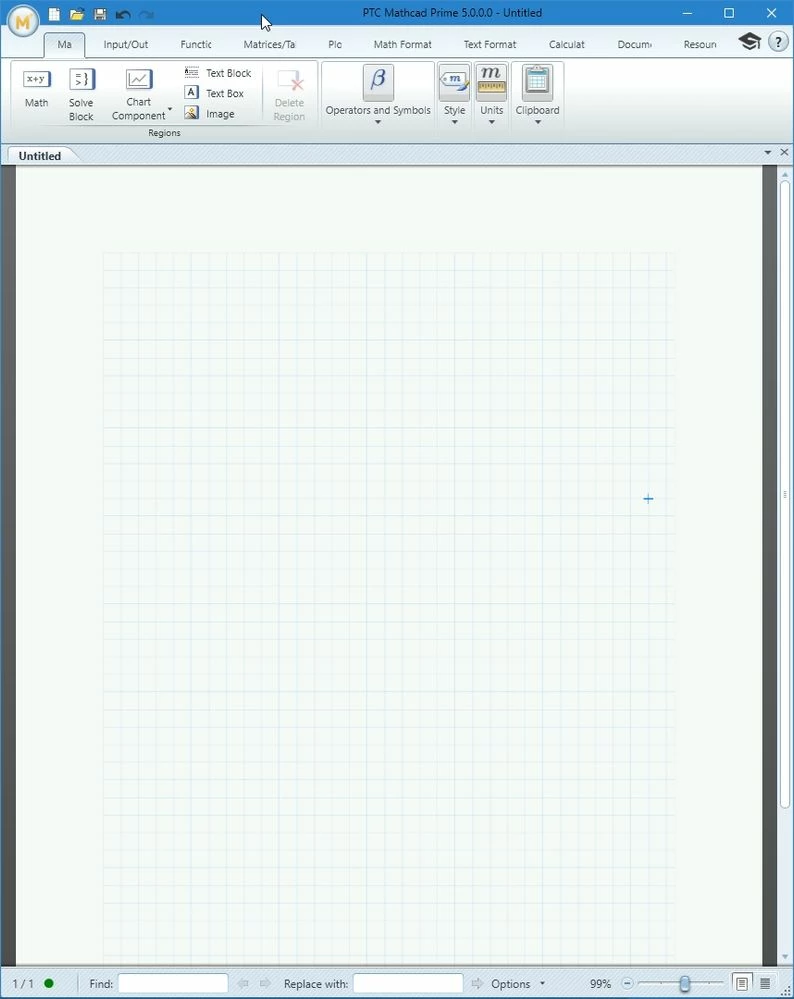794x999 pixels.
Task: Click the blue crosshair cursor on worksheet
Action: click(648, 499)
